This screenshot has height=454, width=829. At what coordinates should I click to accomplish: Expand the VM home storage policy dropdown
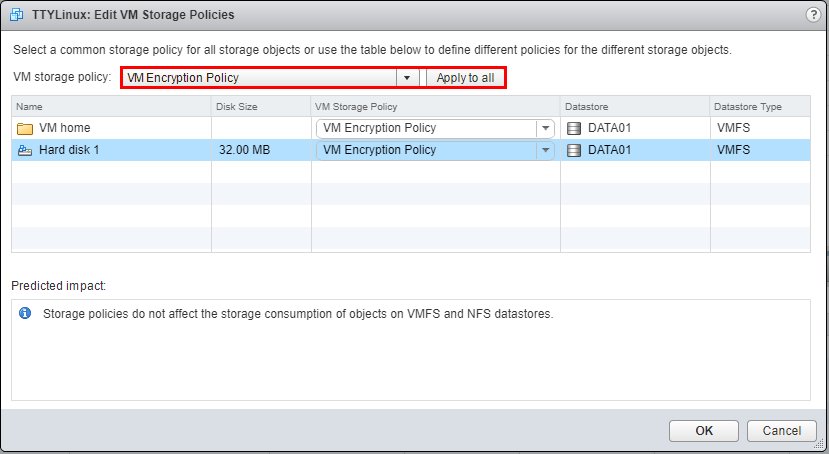coord(545,128)
